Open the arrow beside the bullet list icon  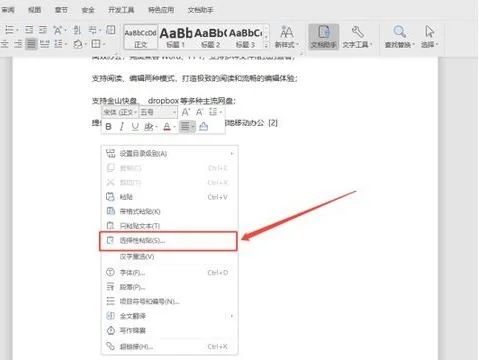[17, 30]
